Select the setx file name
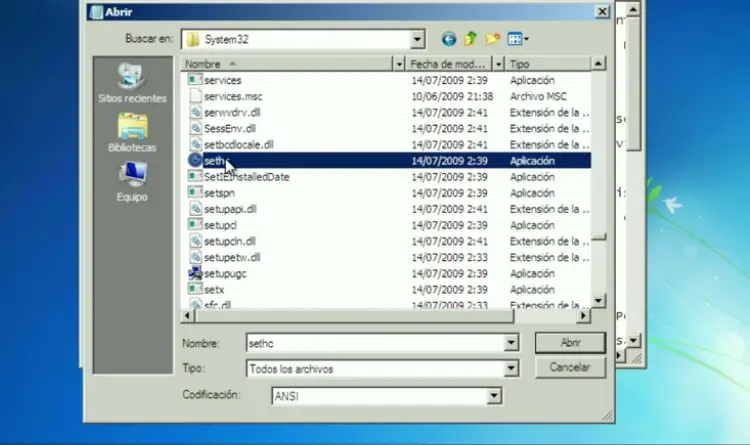Image resolution: width=750 pixels, height=445 pixels. coord(214,289)
